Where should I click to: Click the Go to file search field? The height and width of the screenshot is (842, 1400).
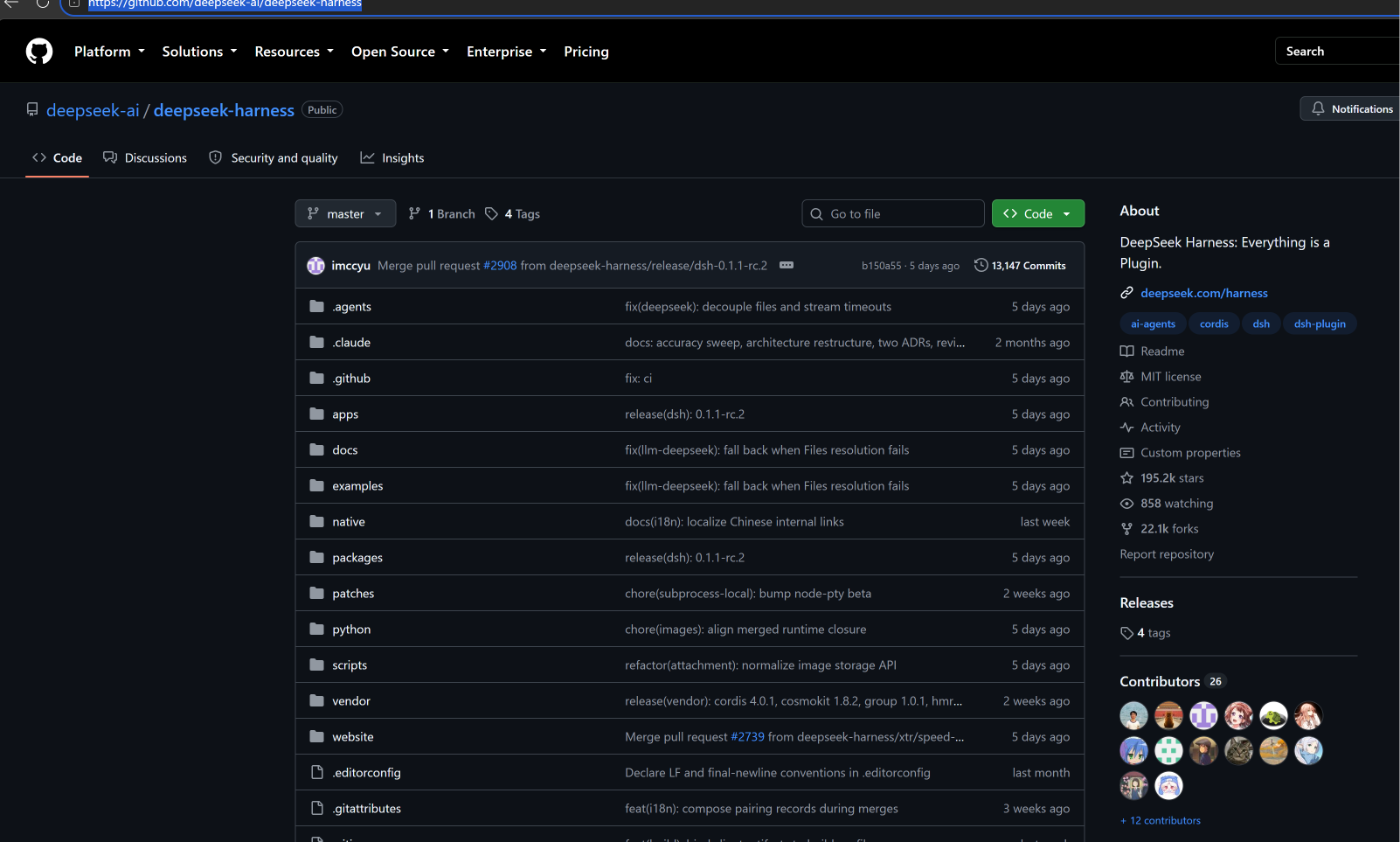click(893, 214)
